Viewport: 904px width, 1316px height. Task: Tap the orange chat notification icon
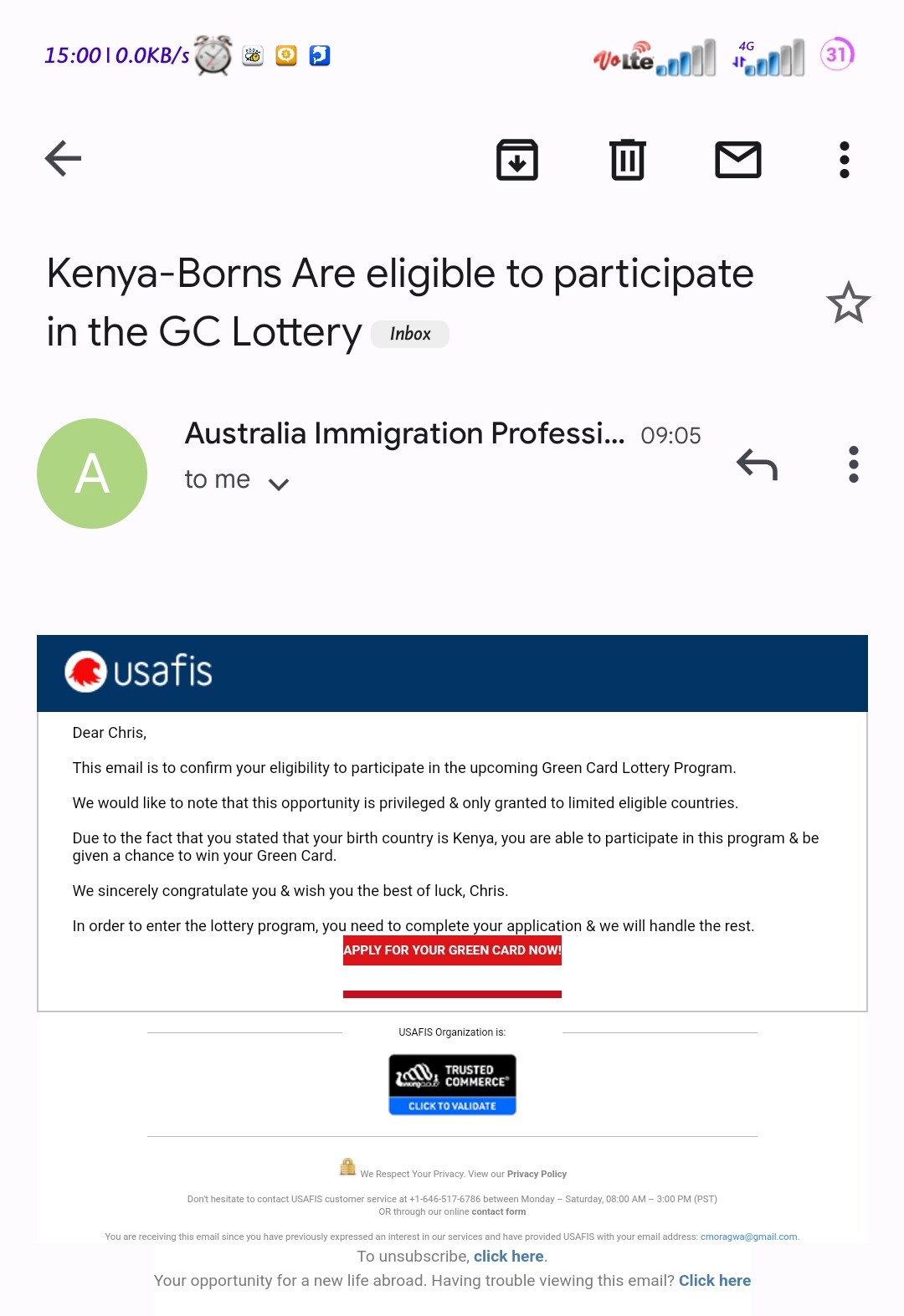click(x=286, y=55)
